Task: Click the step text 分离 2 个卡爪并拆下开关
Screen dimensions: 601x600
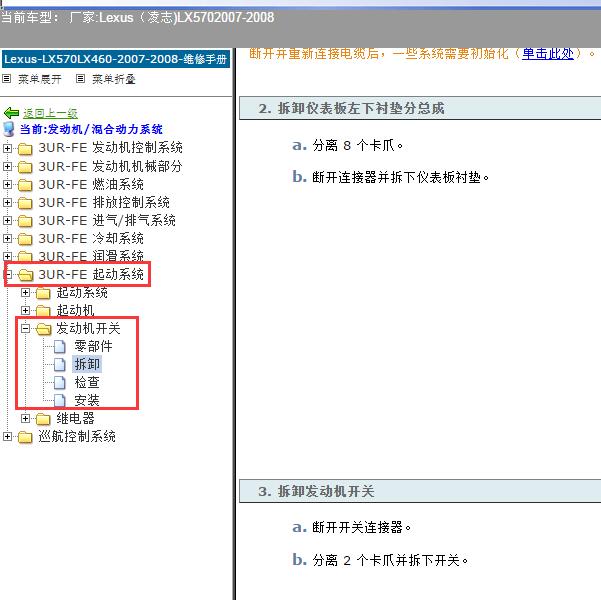Action: click(x=391, y=561)
